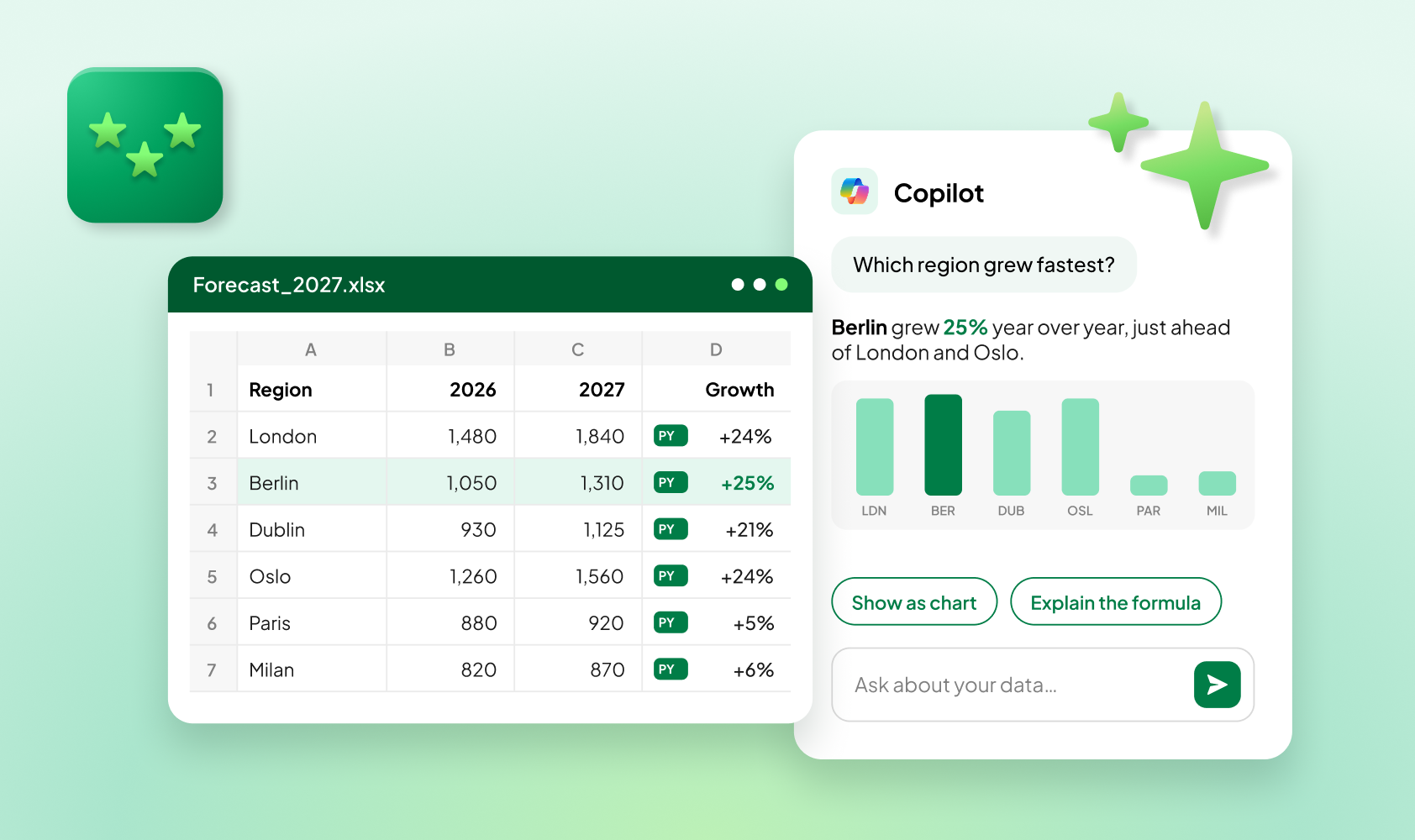The height and width of the screenshot is (840, 1415).
Task: Click the 'Which region grew fastest?' message bubble
Action: pos(984,265)
